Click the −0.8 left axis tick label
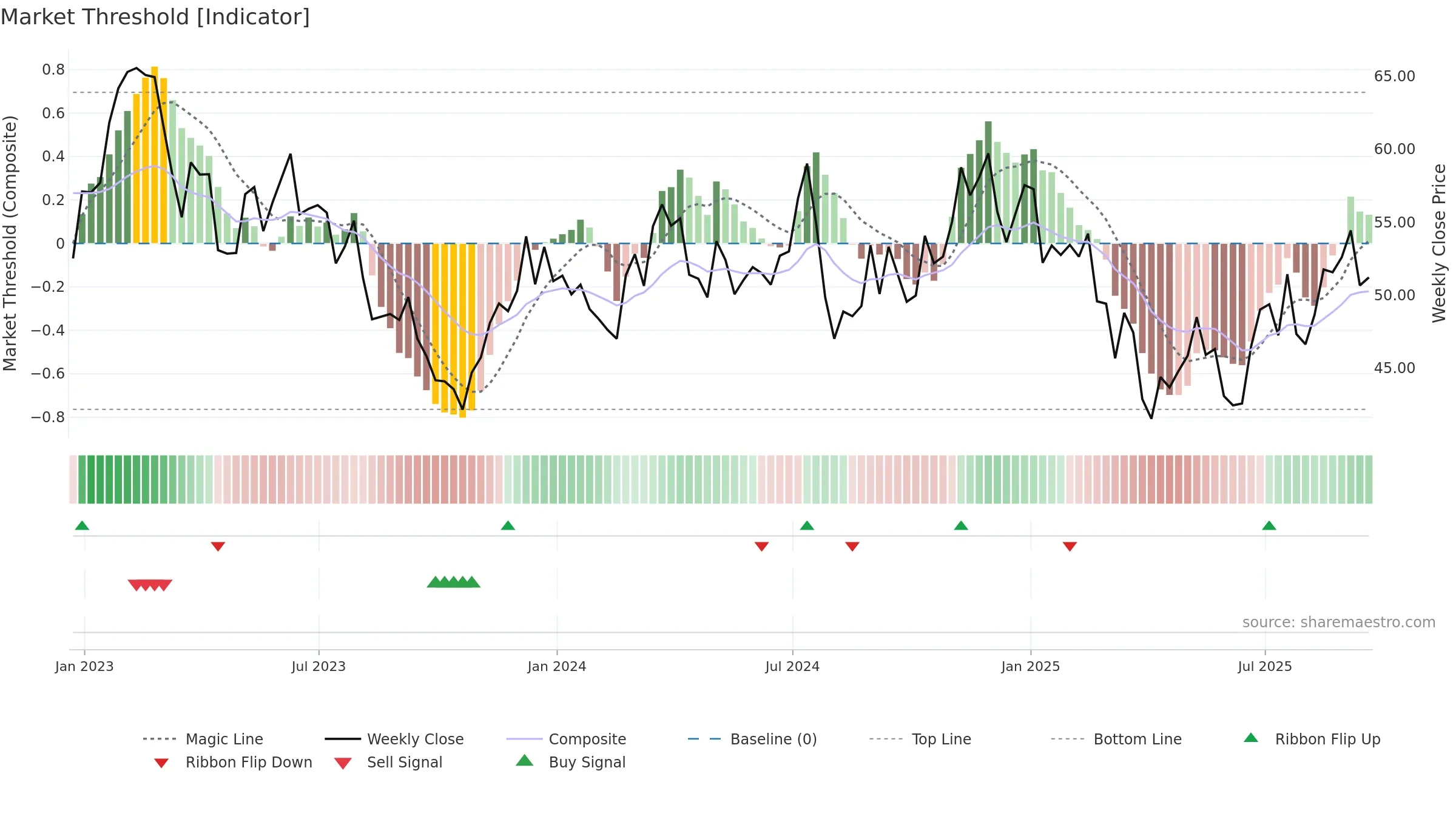Image resolution: width=1456 pixels, height=819 pixels. (48, 417)
